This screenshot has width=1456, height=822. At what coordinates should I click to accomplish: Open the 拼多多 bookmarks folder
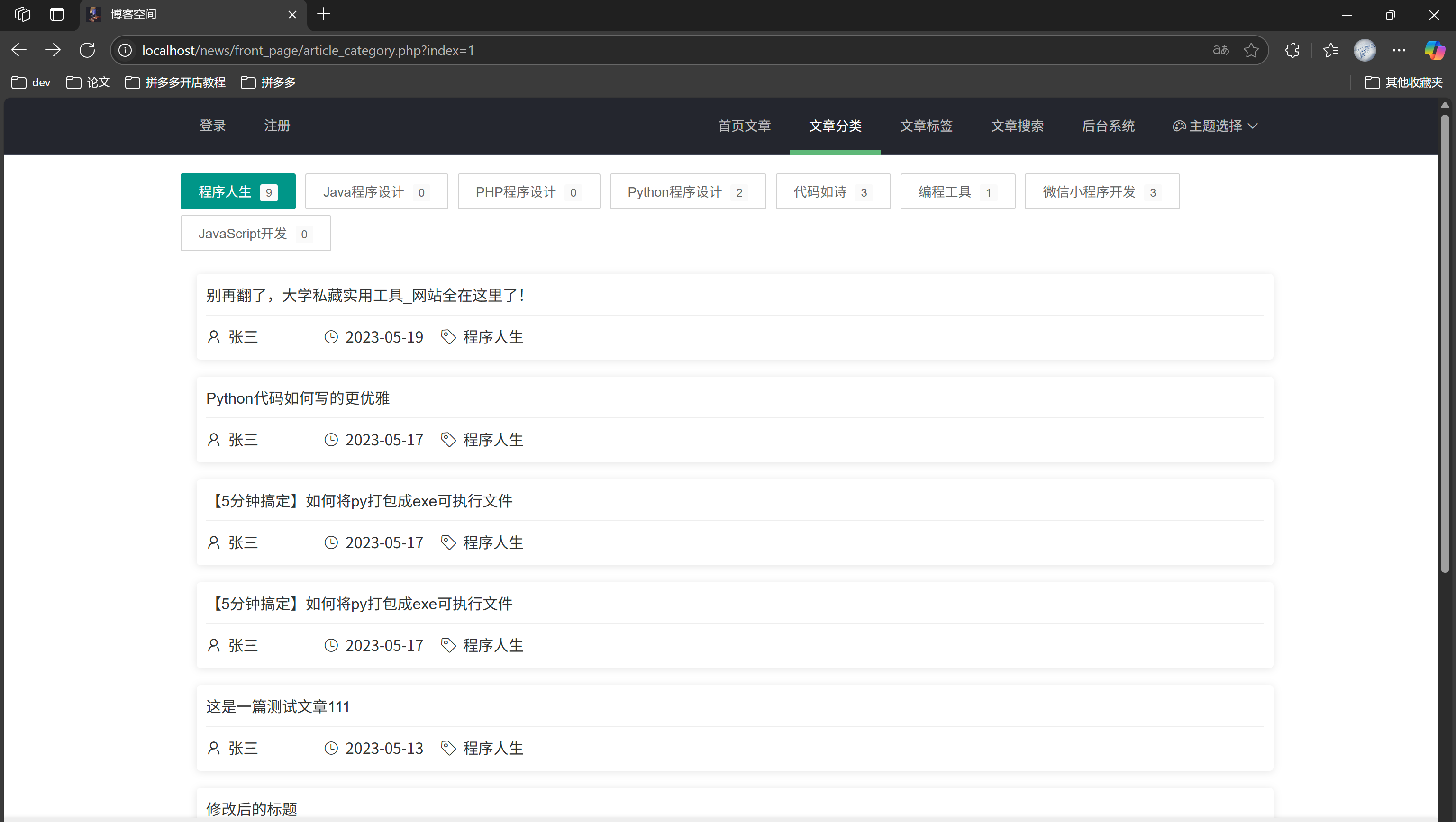[x=268, y=82]
